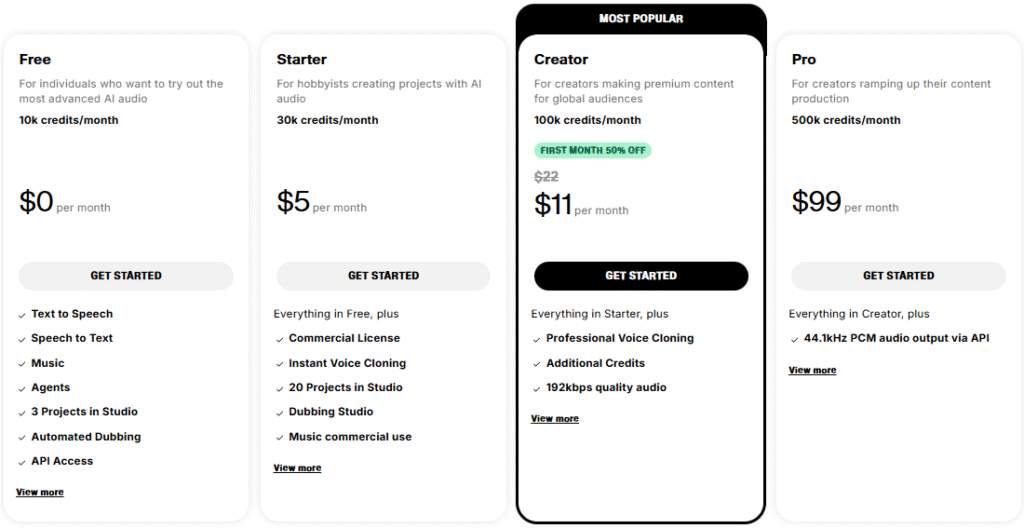
Task: Expand View more under the Free plan
Action: point(40,493)
